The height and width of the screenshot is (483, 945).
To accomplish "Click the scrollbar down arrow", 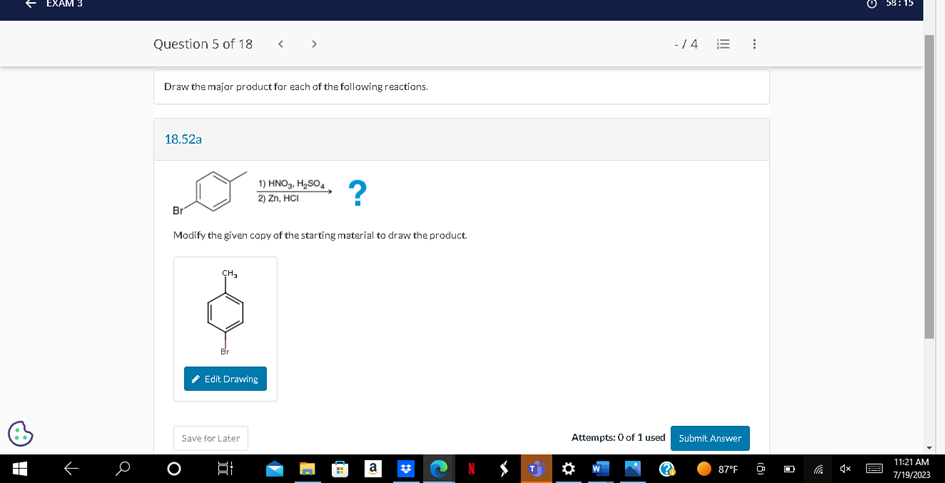I will pyautogui.click(x=929, y=447).
